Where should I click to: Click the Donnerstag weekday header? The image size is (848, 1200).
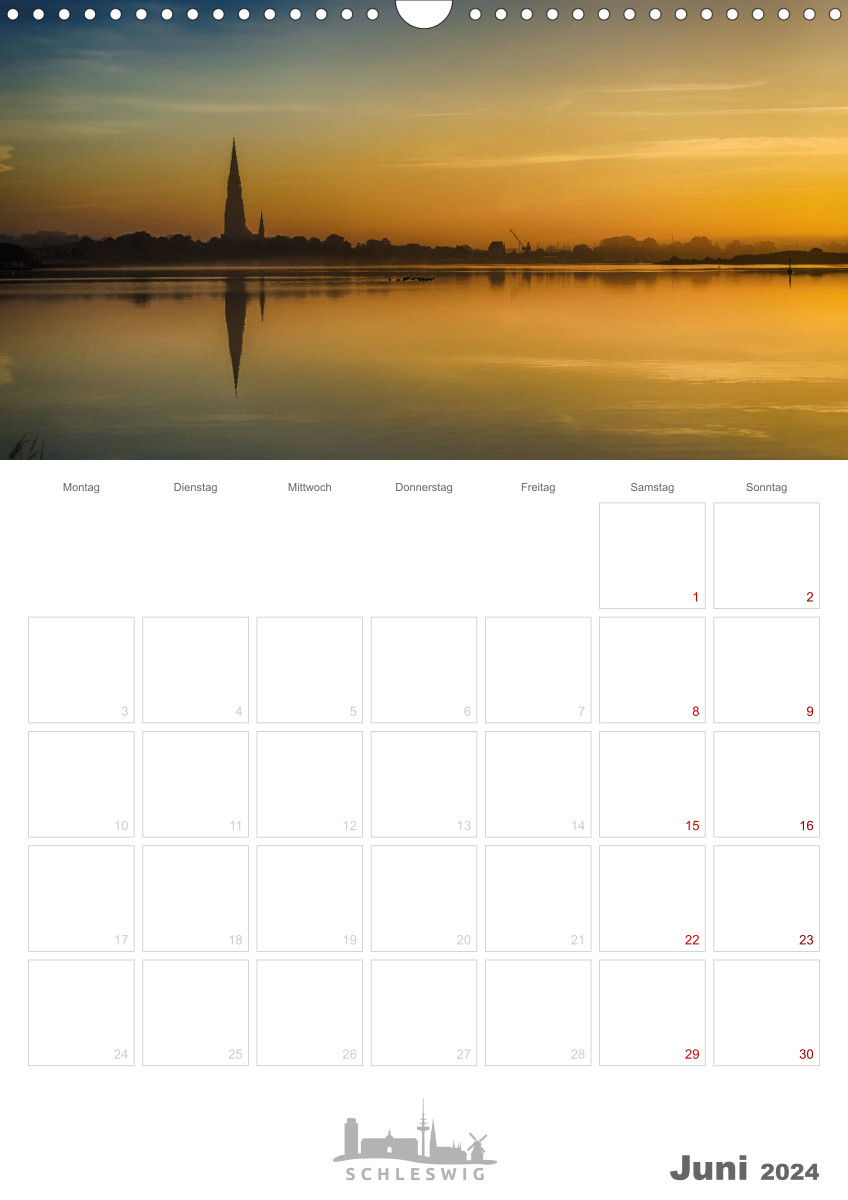(x=424, y=487)
